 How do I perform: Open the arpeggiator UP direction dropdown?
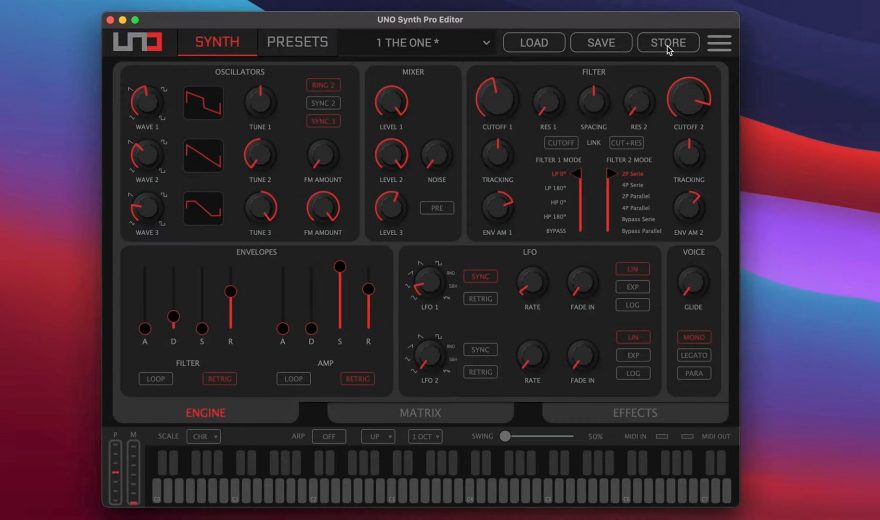click(378, 436)
